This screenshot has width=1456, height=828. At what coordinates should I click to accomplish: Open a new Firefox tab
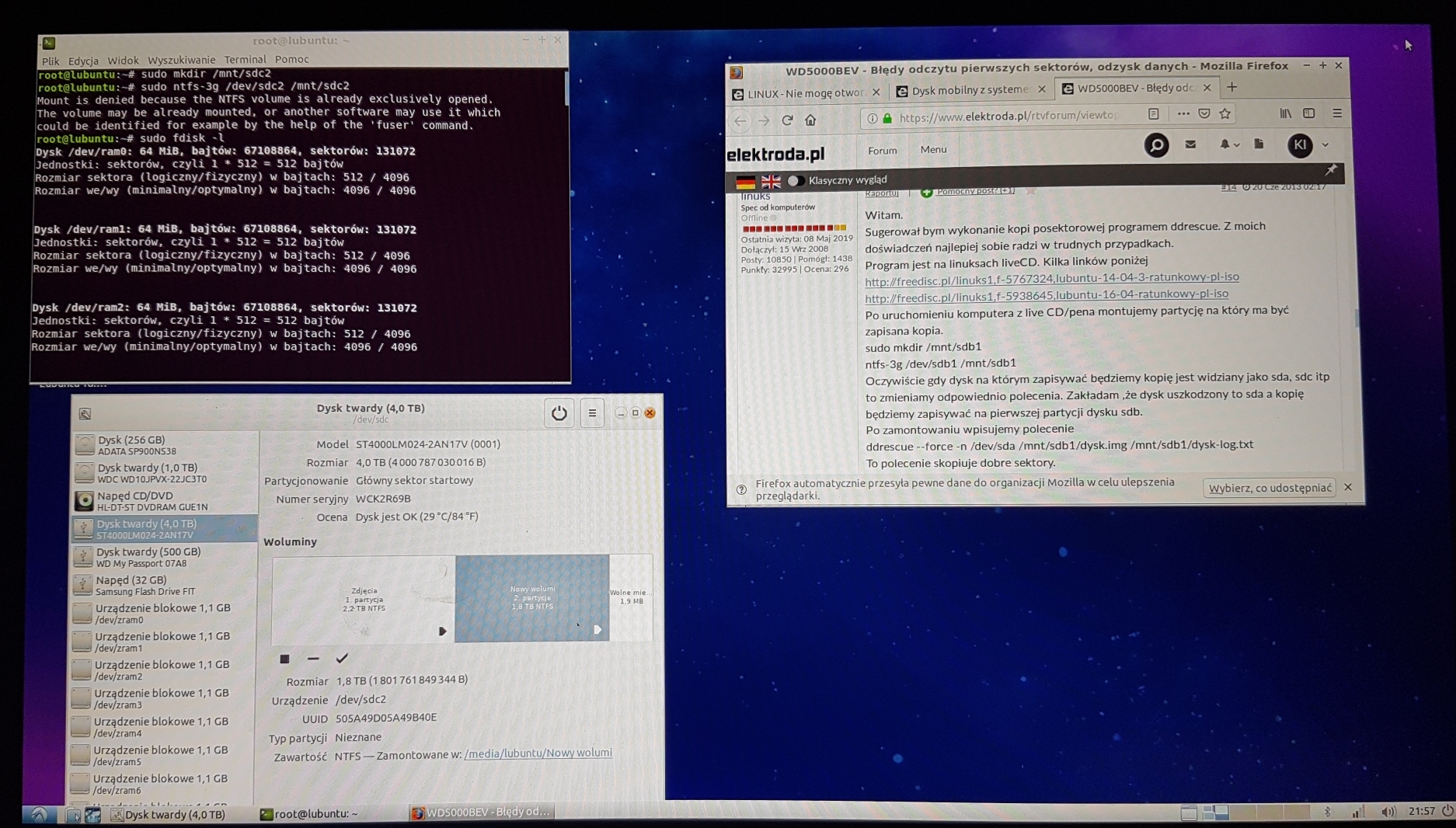coord(1231,87)
